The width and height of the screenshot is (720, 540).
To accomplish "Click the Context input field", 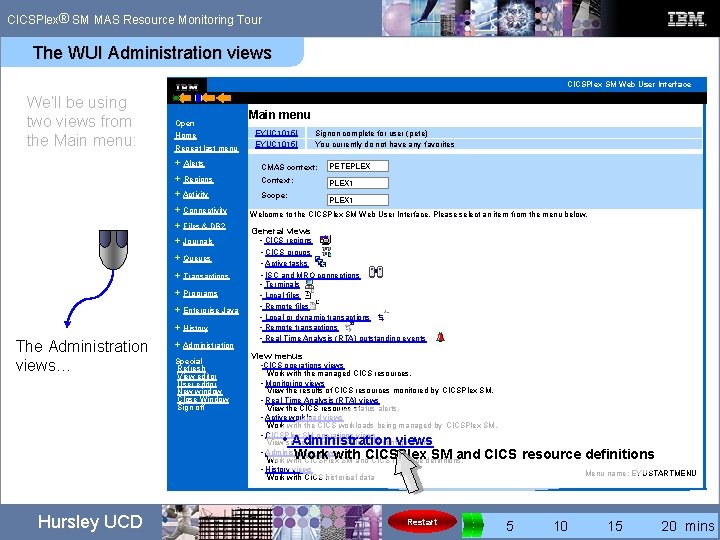I will click(358, 183).
